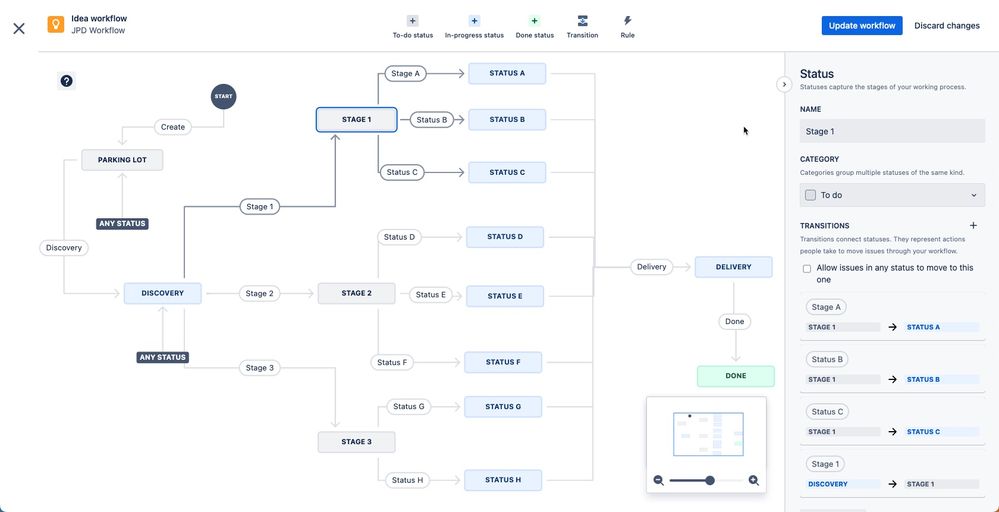
Task: Select the STATUS F node
Action: coord(503,362)
